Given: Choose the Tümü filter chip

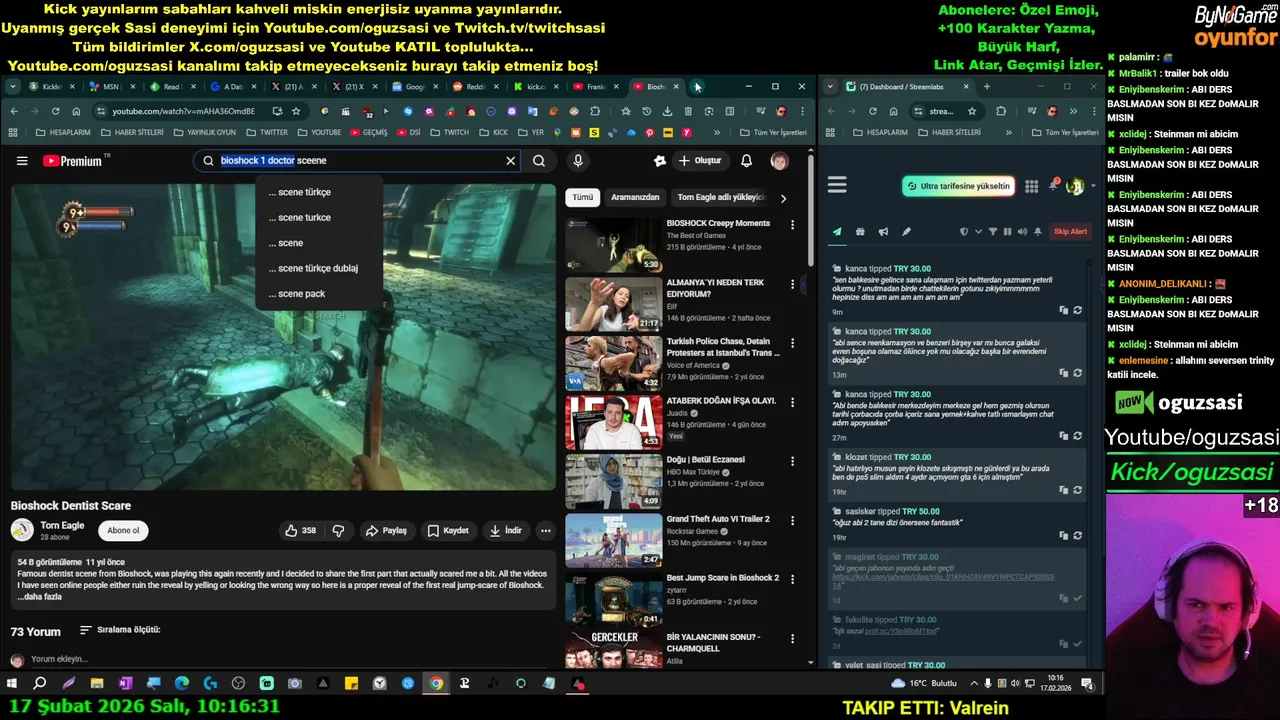Looking at the screenshot, I should 583,198.
